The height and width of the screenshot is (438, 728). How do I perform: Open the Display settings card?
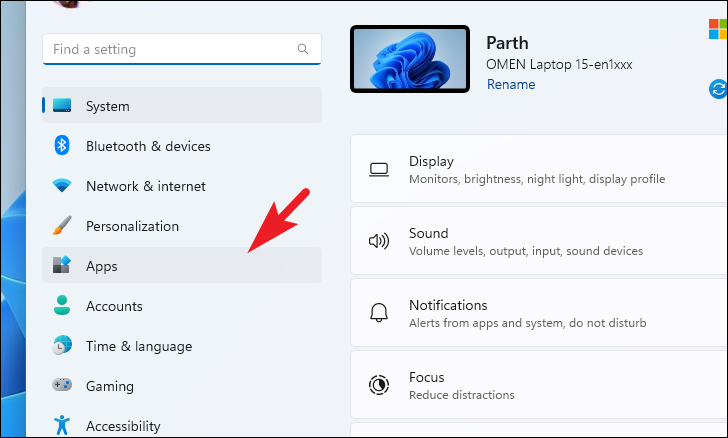coord(539,169)
